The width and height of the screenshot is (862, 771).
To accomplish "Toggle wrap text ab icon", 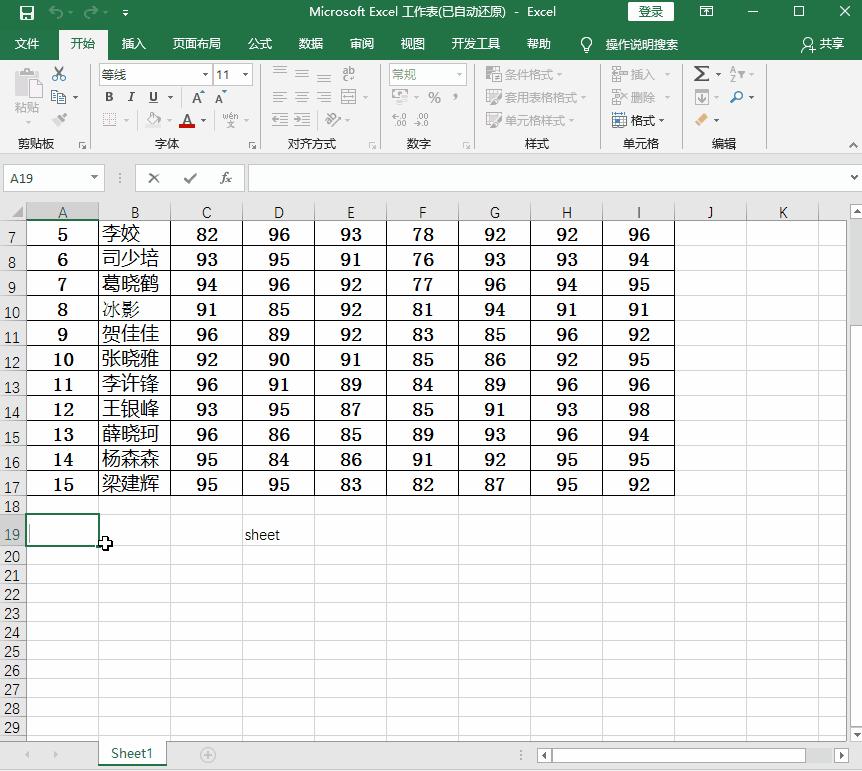I will [x=348, y=74].
